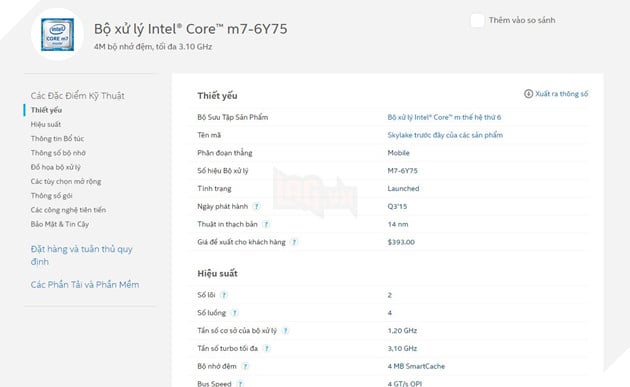Click the export download icon beside 'Xuất ra thông số'
The image size is (630, 387).
coord(528,94)
